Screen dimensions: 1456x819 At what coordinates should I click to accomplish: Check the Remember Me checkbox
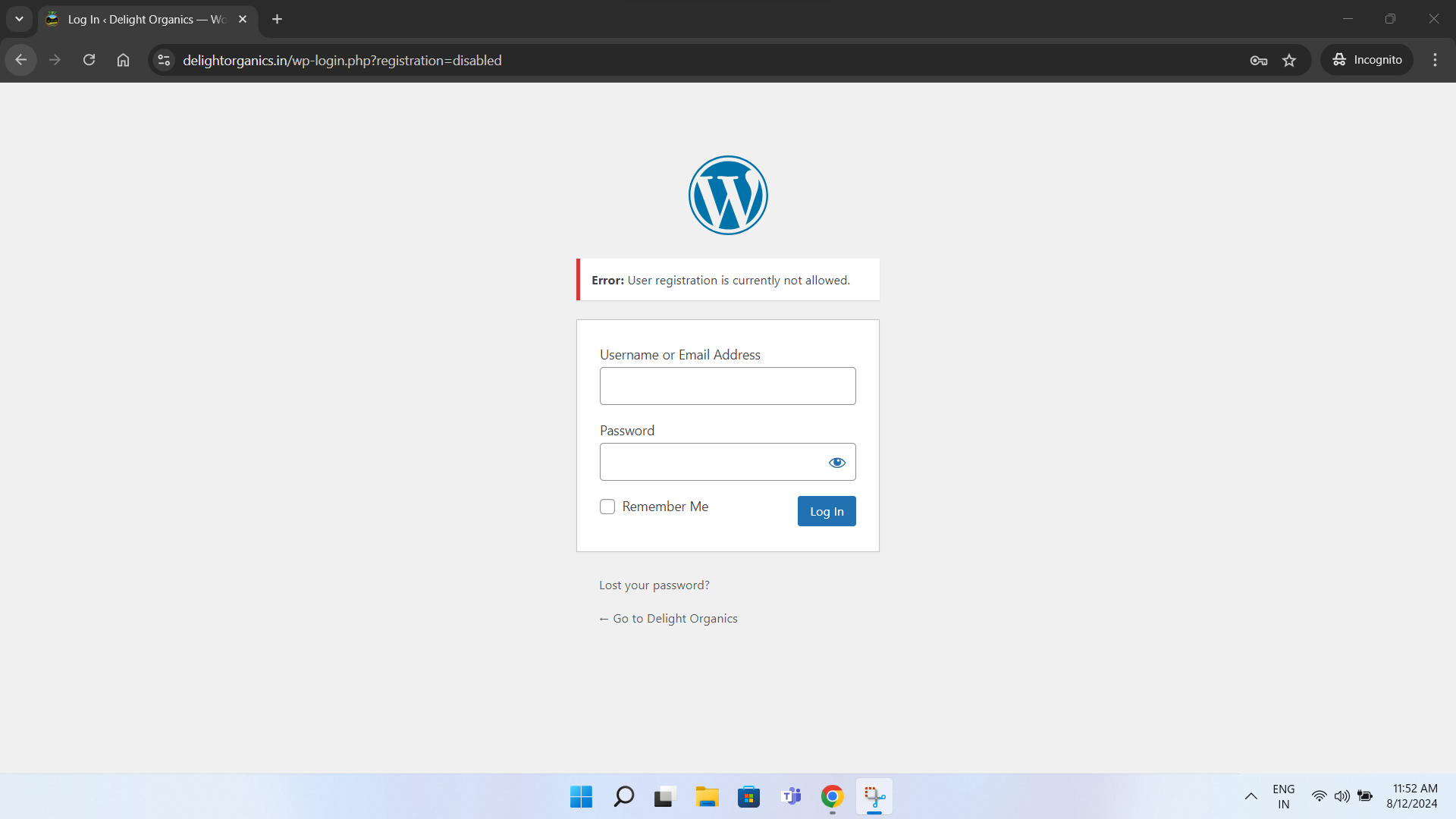(x=607, y=507)
